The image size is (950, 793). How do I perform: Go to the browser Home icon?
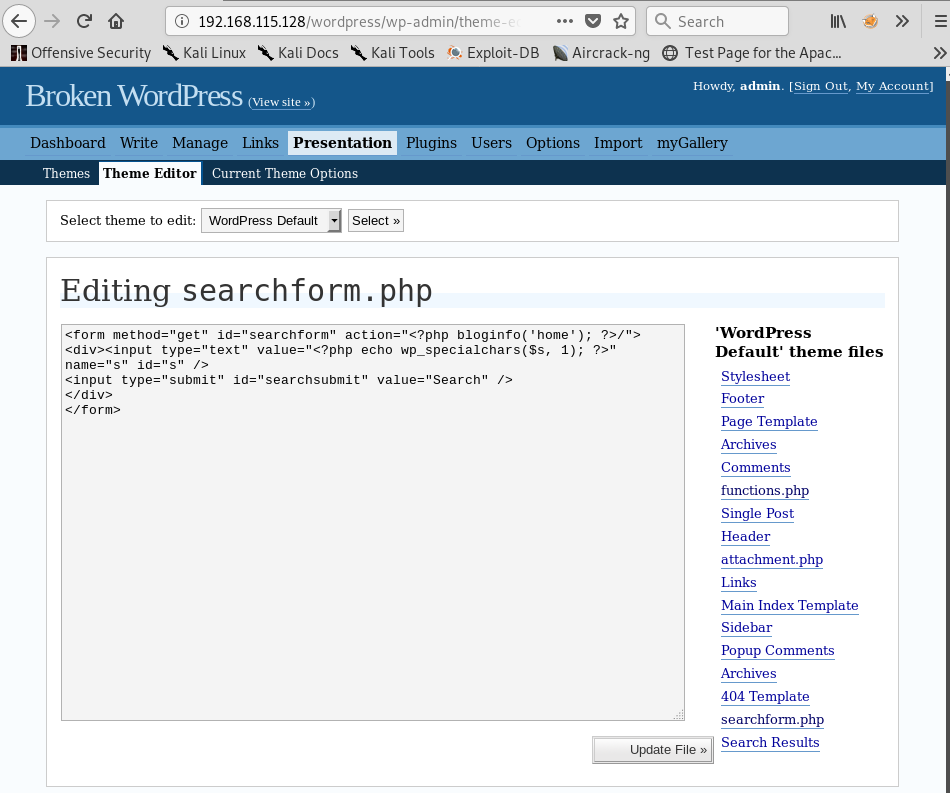click(x=116, y=21)
